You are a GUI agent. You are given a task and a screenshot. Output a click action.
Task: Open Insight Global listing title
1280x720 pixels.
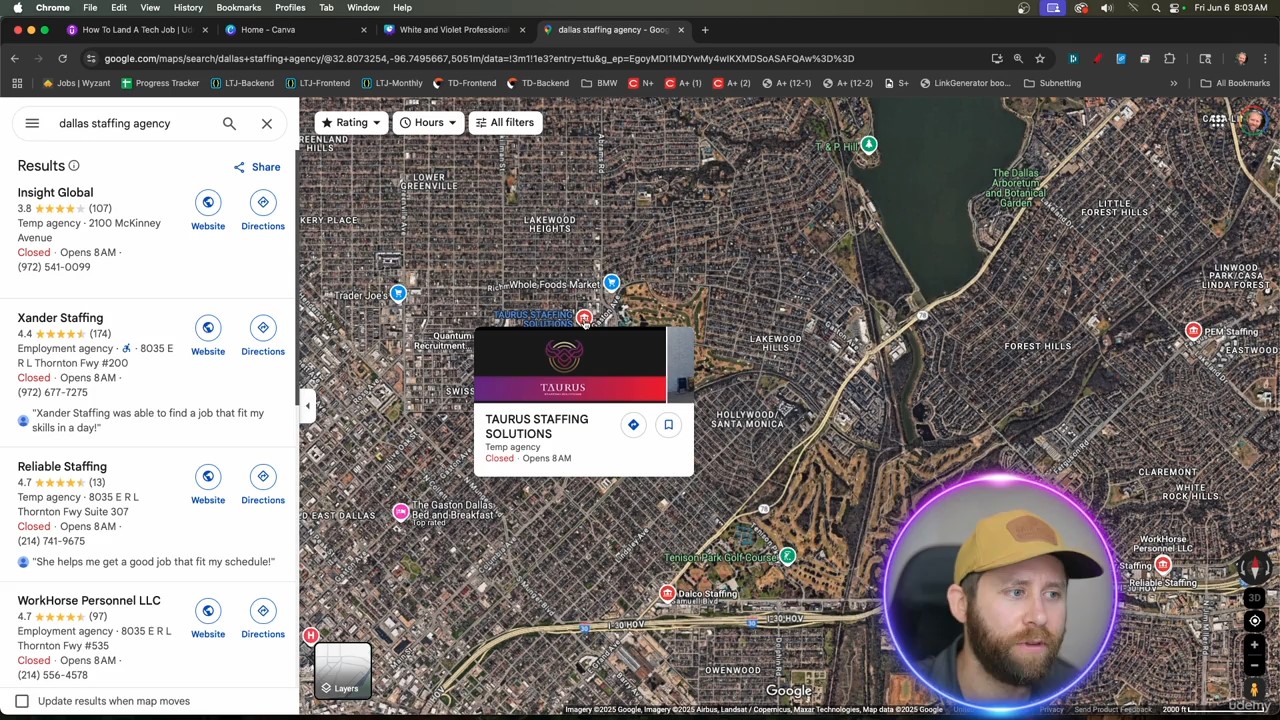[55, 193]
